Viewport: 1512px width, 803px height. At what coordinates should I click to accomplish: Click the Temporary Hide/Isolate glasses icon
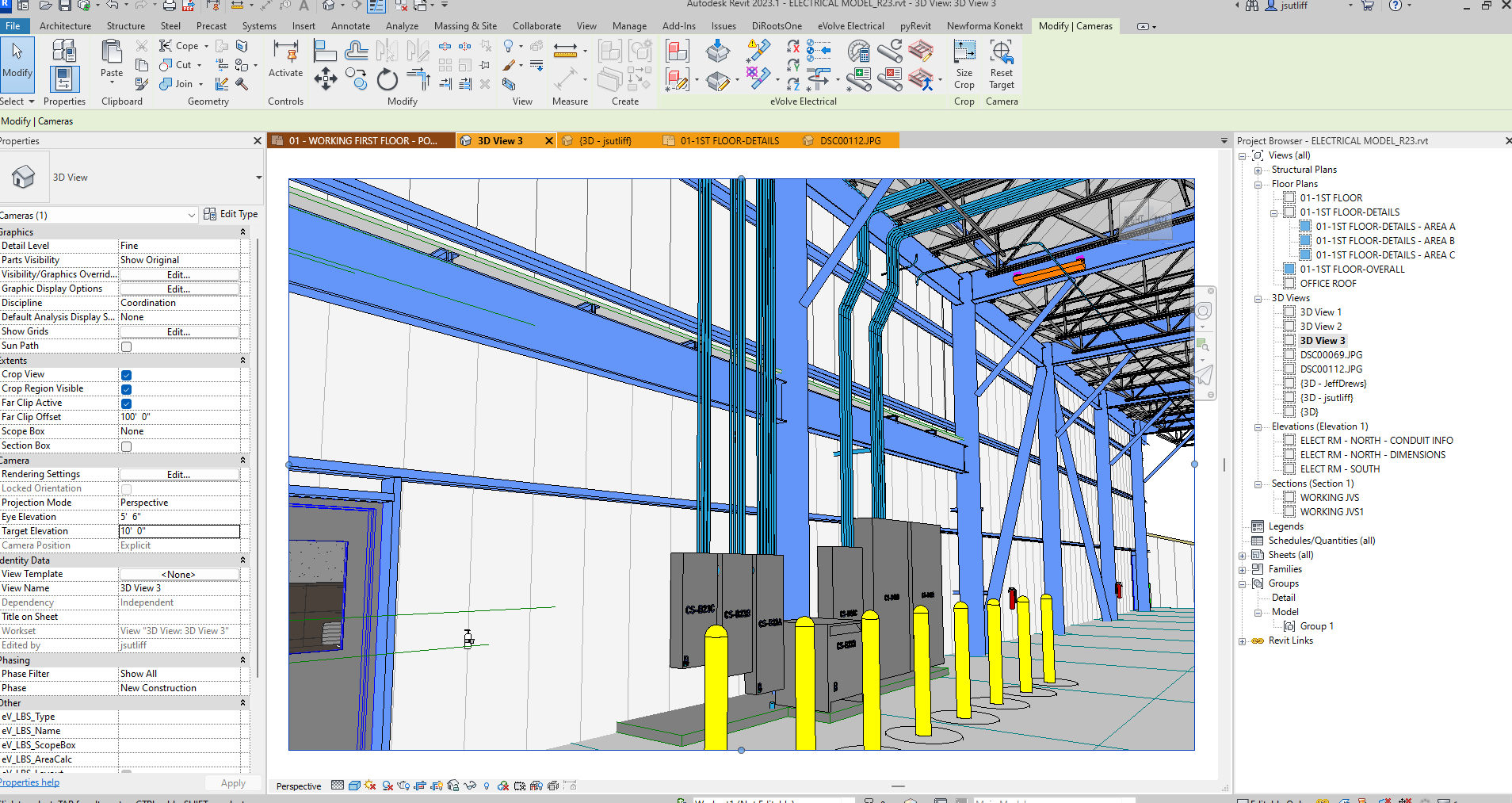470,786
